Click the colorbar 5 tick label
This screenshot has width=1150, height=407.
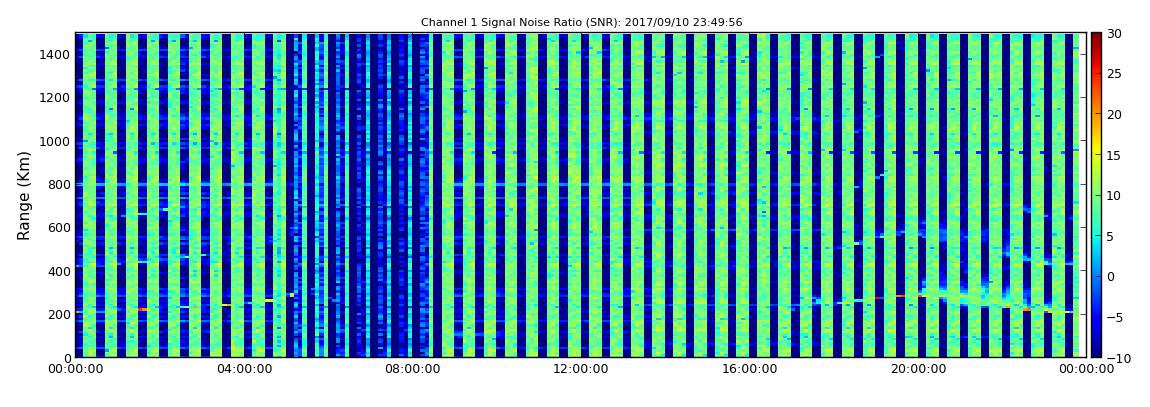click(x=1111, y=236)
